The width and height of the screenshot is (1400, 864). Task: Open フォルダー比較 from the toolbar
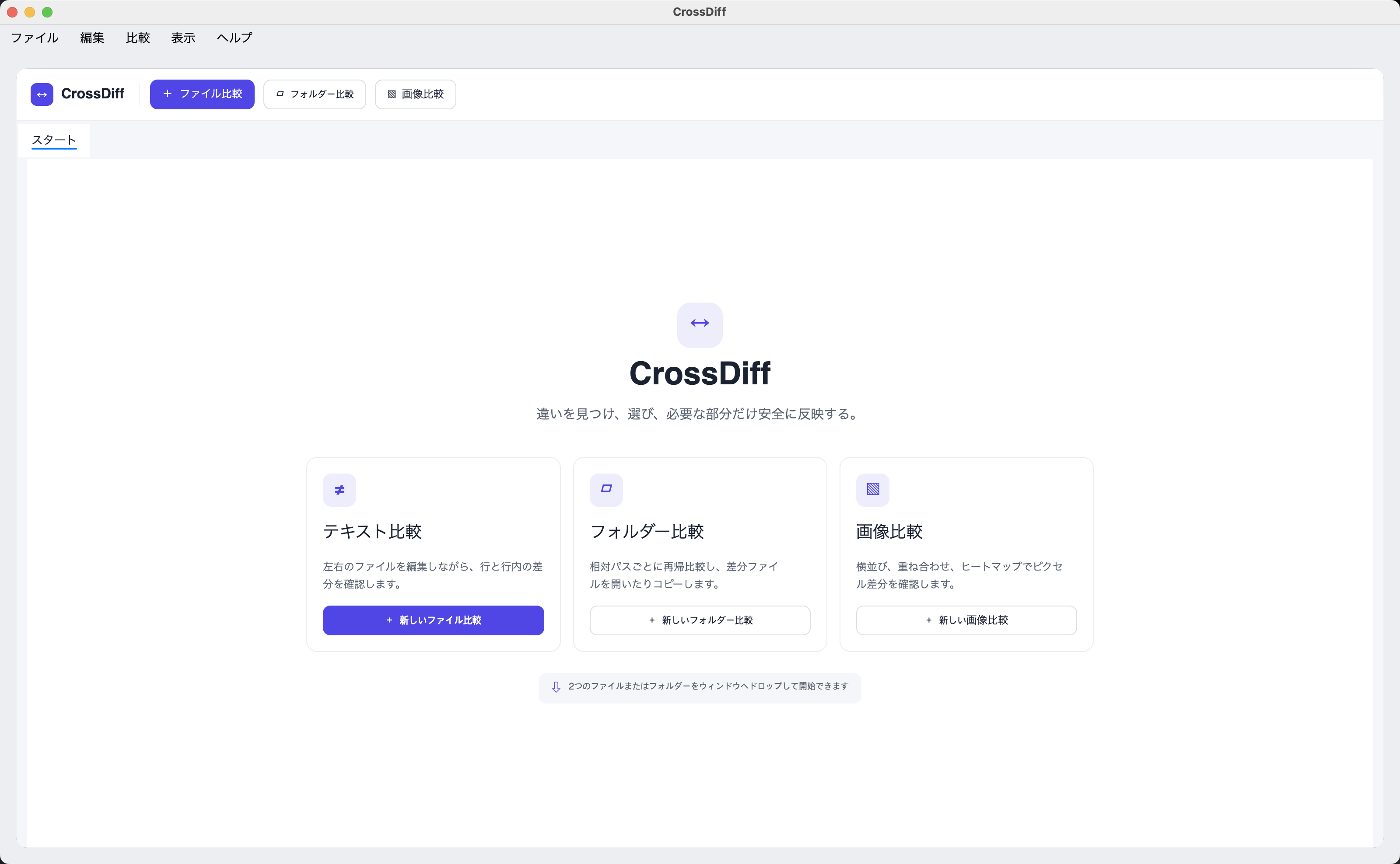[315, 94]
